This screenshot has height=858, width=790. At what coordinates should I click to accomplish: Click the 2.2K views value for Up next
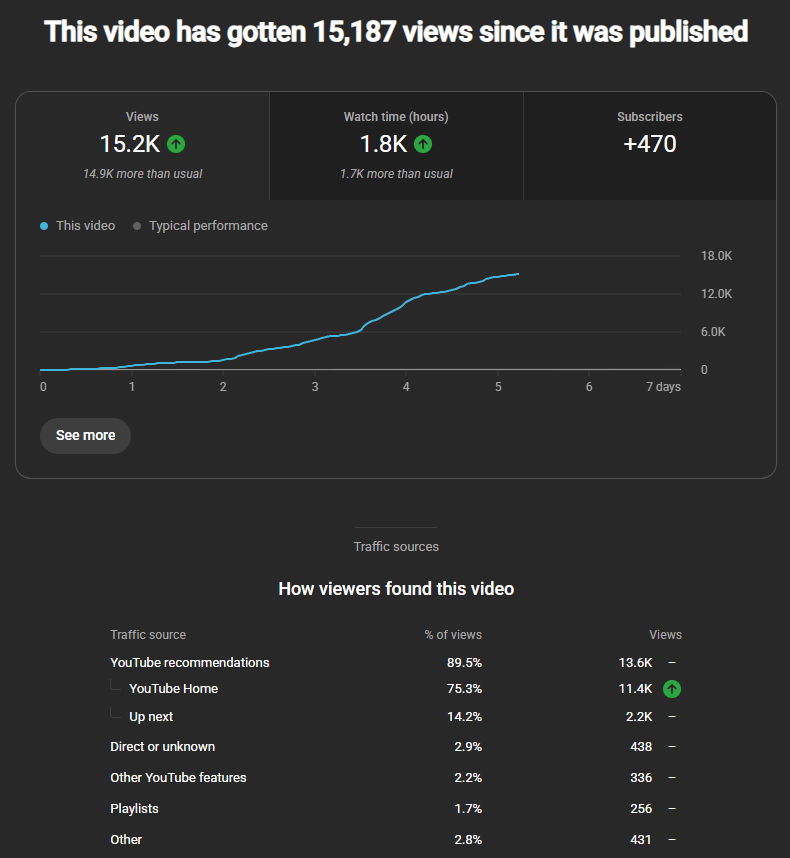pos(639,717)
